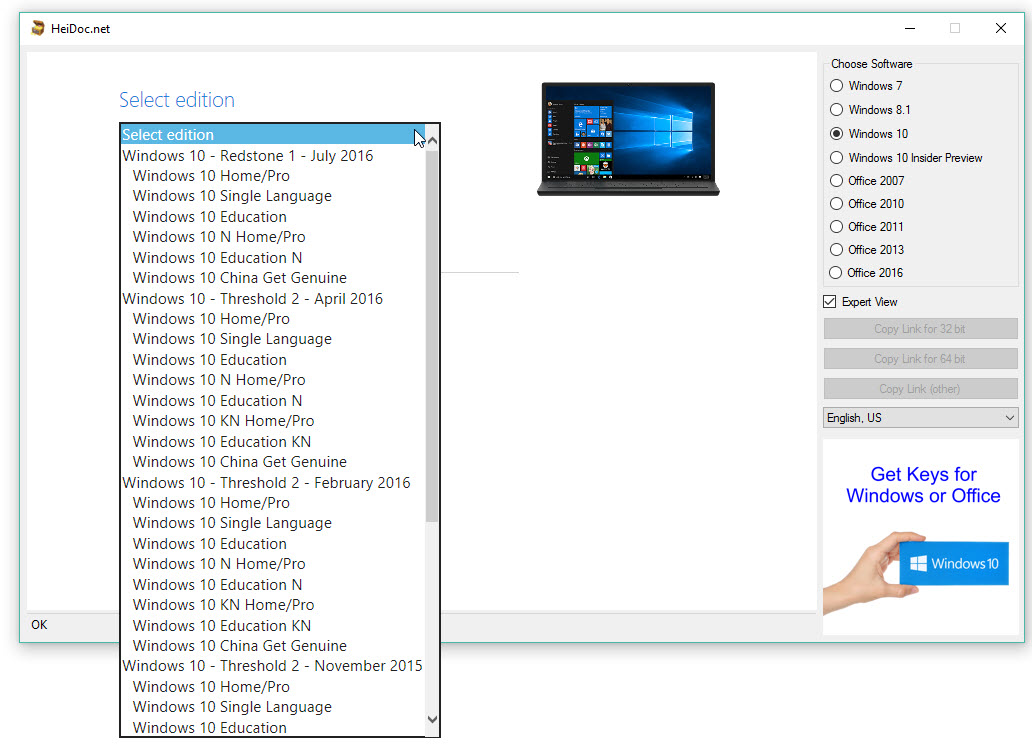Close the HeiDoc.net window
1032x744 pixels.
pyautogui.click(x=1000, y=28)
